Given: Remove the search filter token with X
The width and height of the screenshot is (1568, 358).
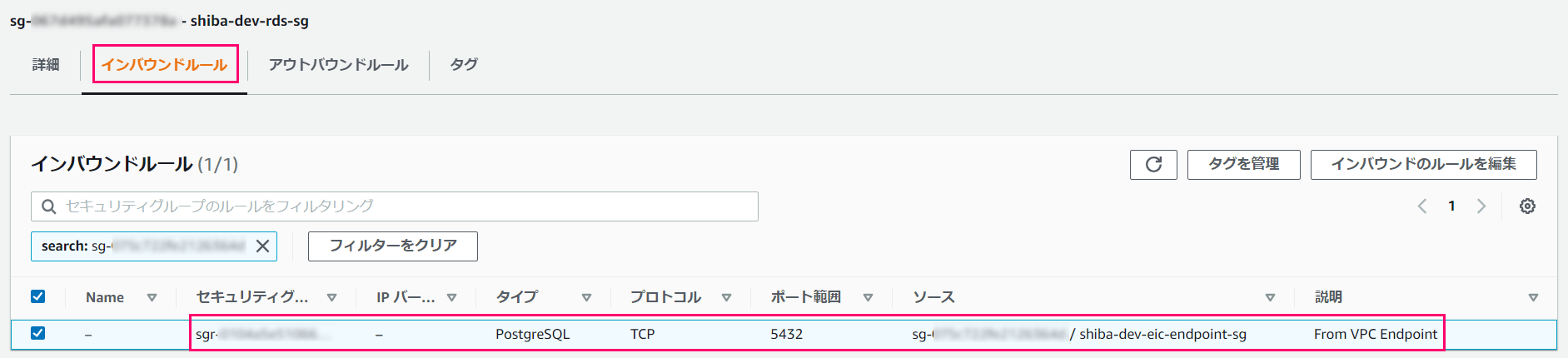Looking at the screenshot, I should [x=262, y=246].
